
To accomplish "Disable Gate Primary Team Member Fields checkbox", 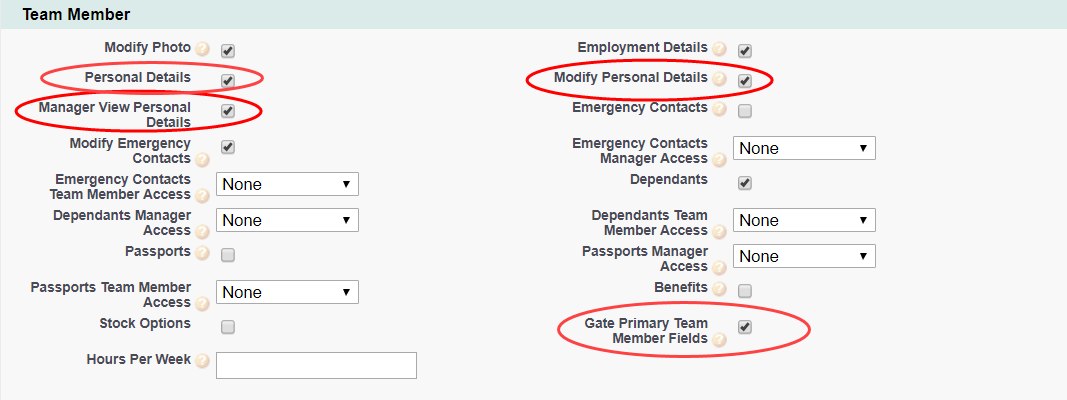I will (x=745, y=327).
